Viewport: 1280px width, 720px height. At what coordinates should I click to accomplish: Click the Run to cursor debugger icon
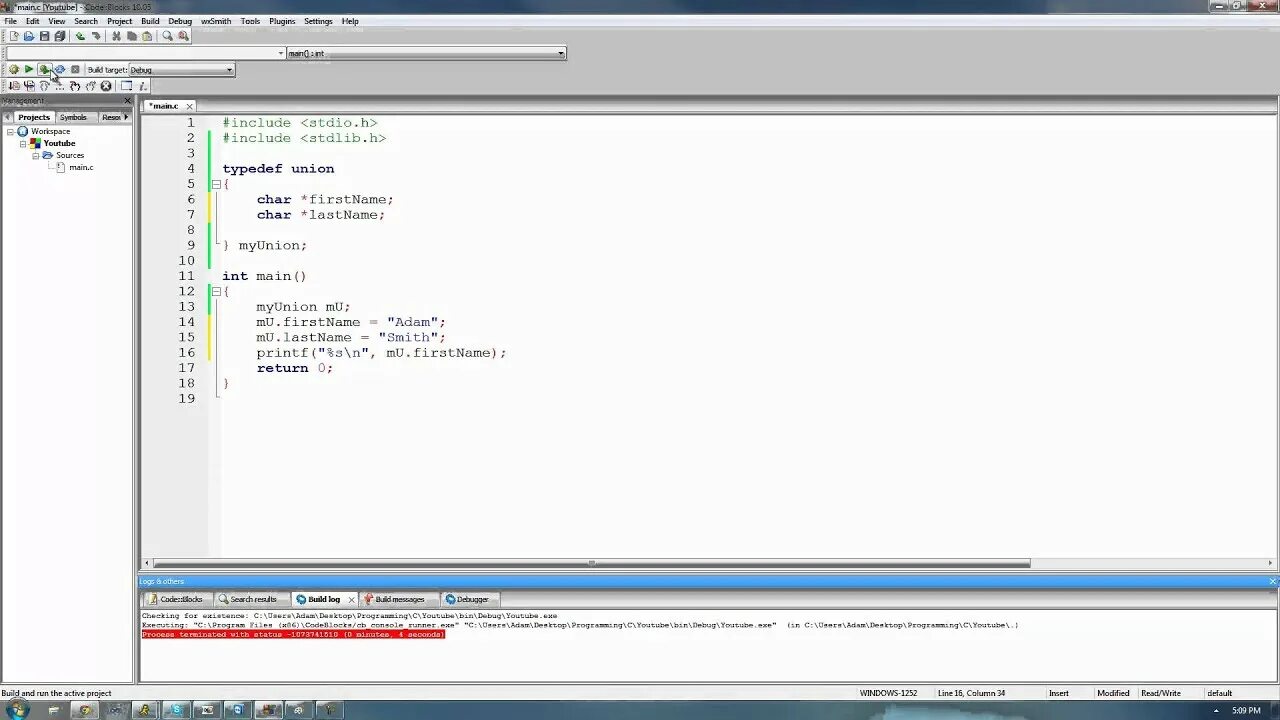[29, 86]
